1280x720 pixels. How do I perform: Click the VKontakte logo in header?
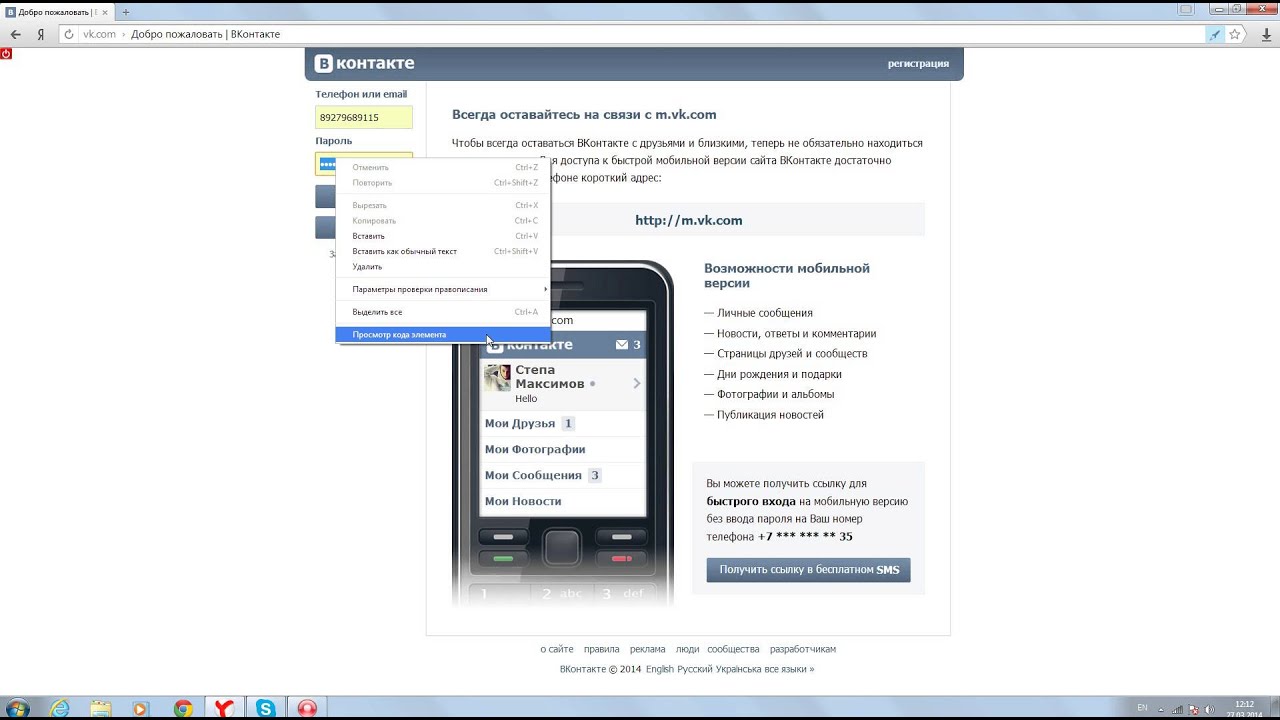tap(365, 64)
